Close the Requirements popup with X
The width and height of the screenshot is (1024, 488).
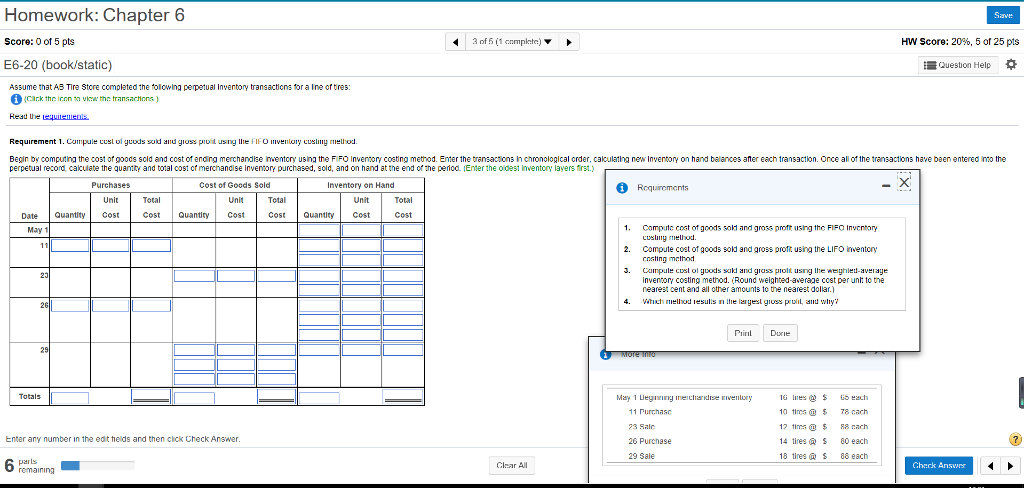click(x=904, y=182)
